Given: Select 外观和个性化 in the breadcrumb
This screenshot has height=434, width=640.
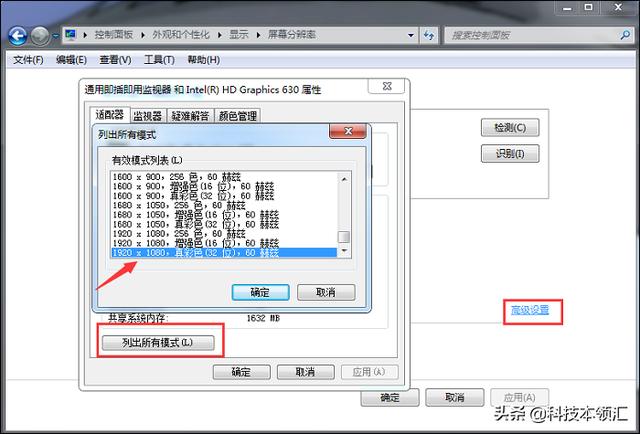Looking at the screenshot, I should (181, 35).
